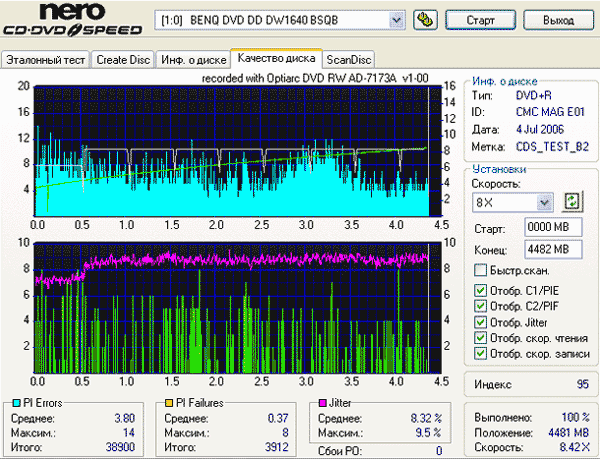Click the date 4 Jul 2006
Viewport: 600px width, 459px height.
click(x=540, y=129)
